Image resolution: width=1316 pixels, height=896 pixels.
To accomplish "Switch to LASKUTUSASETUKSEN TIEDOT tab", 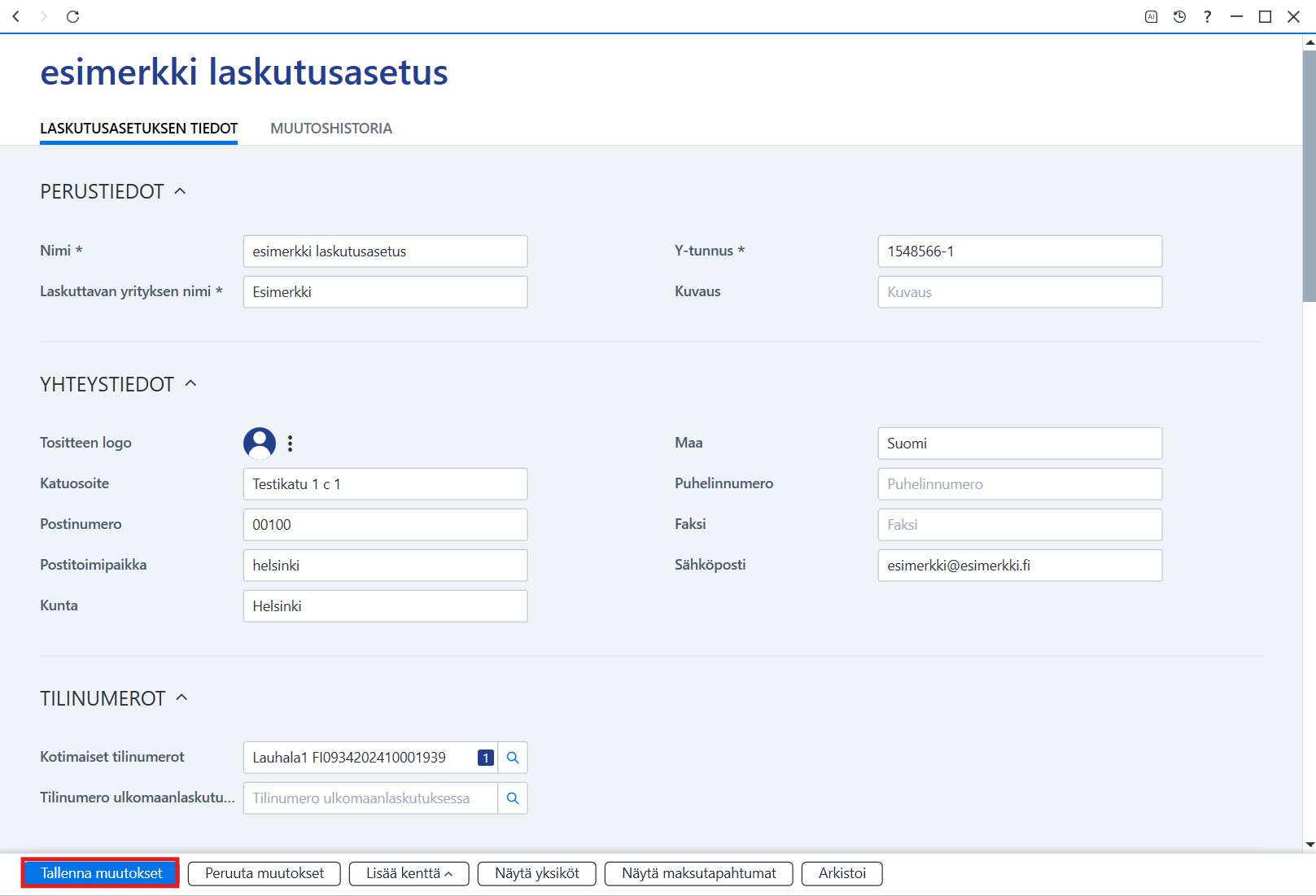I will tap(139, 129).
